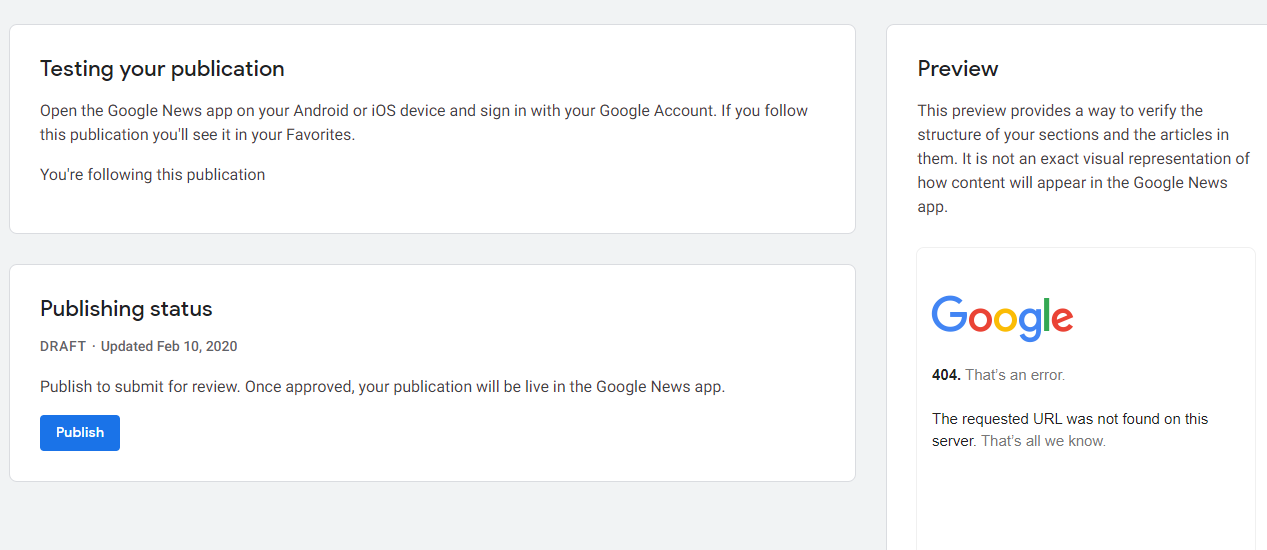This screenshot has width=1267, height=550.
Task: Select the 'Testing your publication' heading
Action: [162, 69]
